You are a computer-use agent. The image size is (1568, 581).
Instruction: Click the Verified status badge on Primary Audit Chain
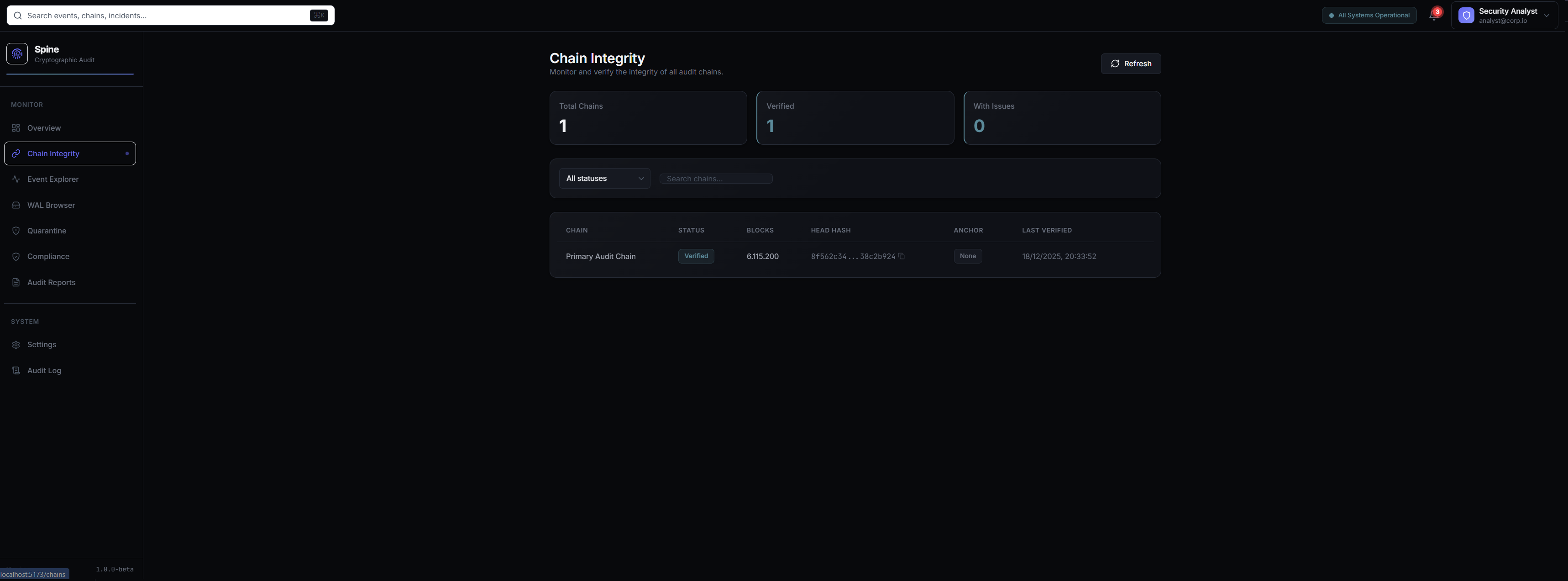click(x=696, y=256)
